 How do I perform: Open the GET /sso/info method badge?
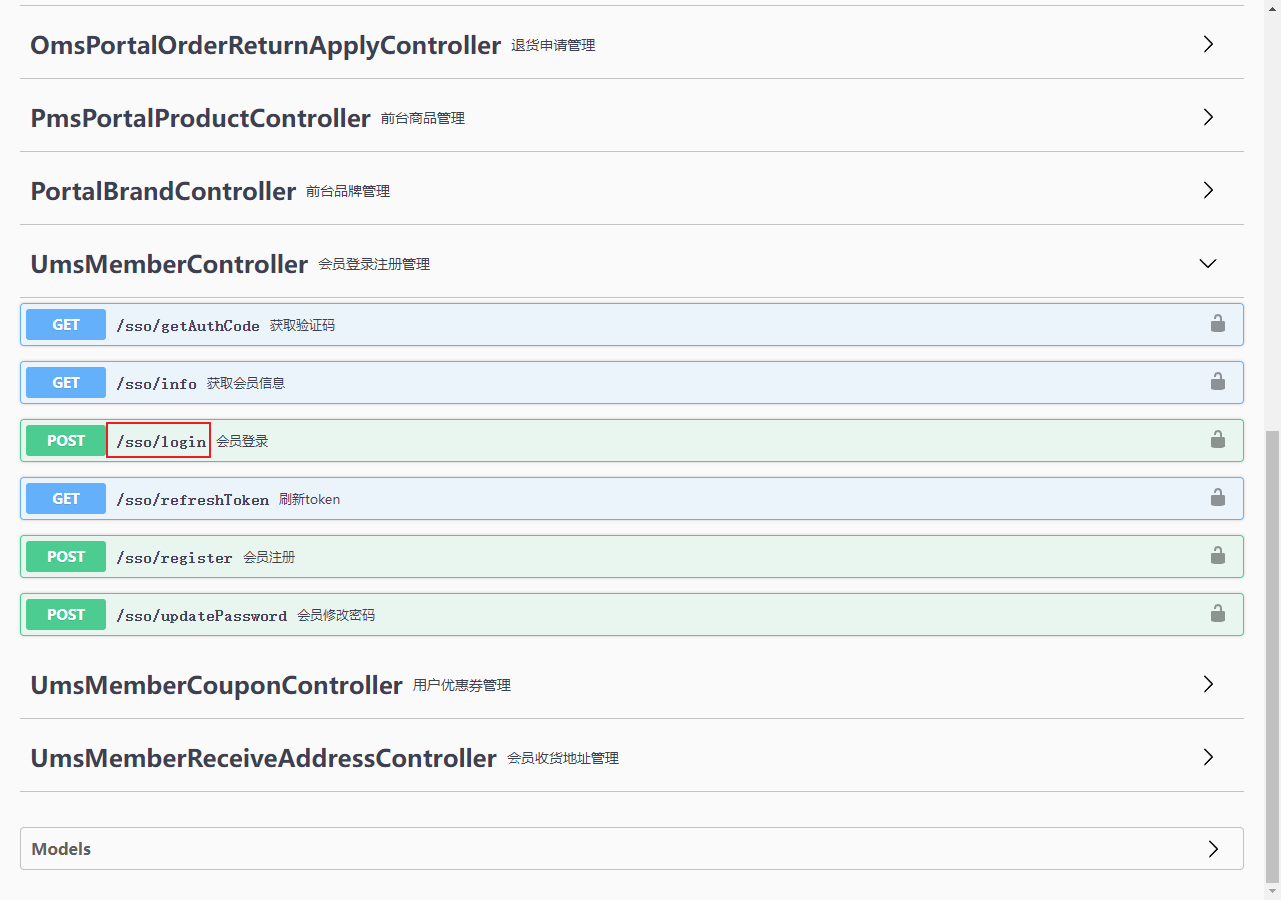click(66, 382)
